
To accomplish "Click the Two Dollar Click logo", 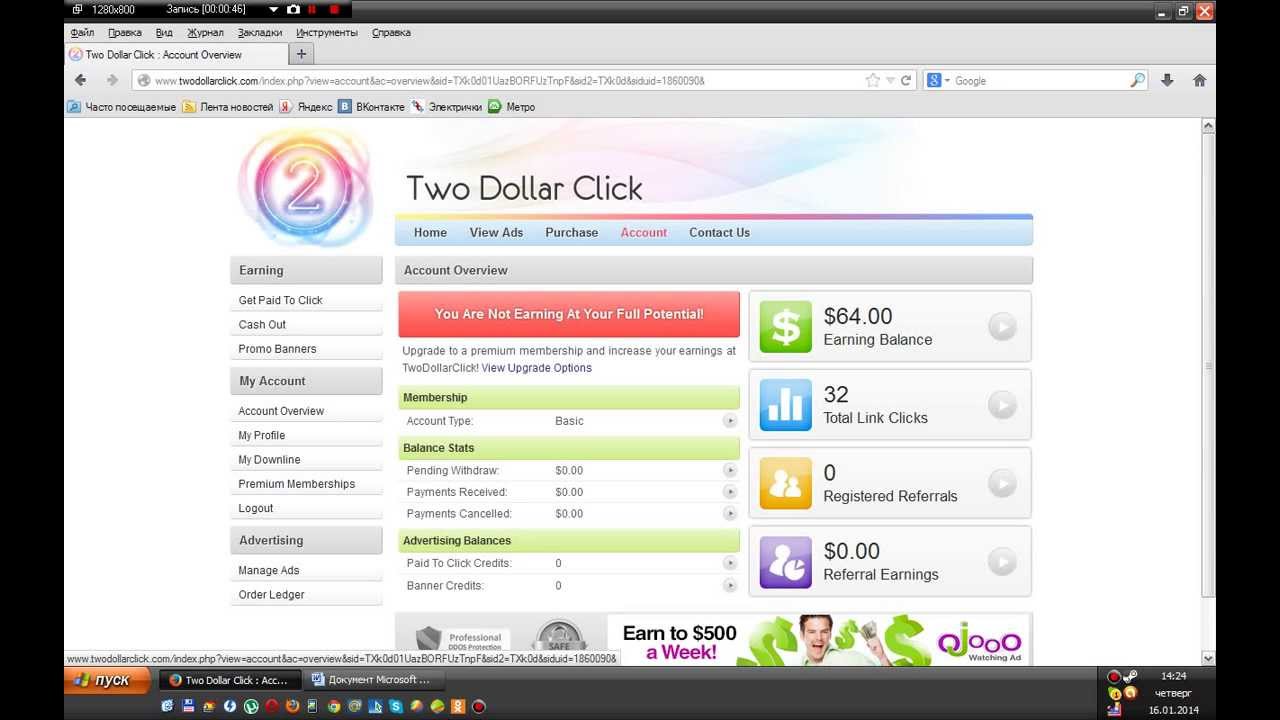I will pyautogui.click(x=305, y=187).
